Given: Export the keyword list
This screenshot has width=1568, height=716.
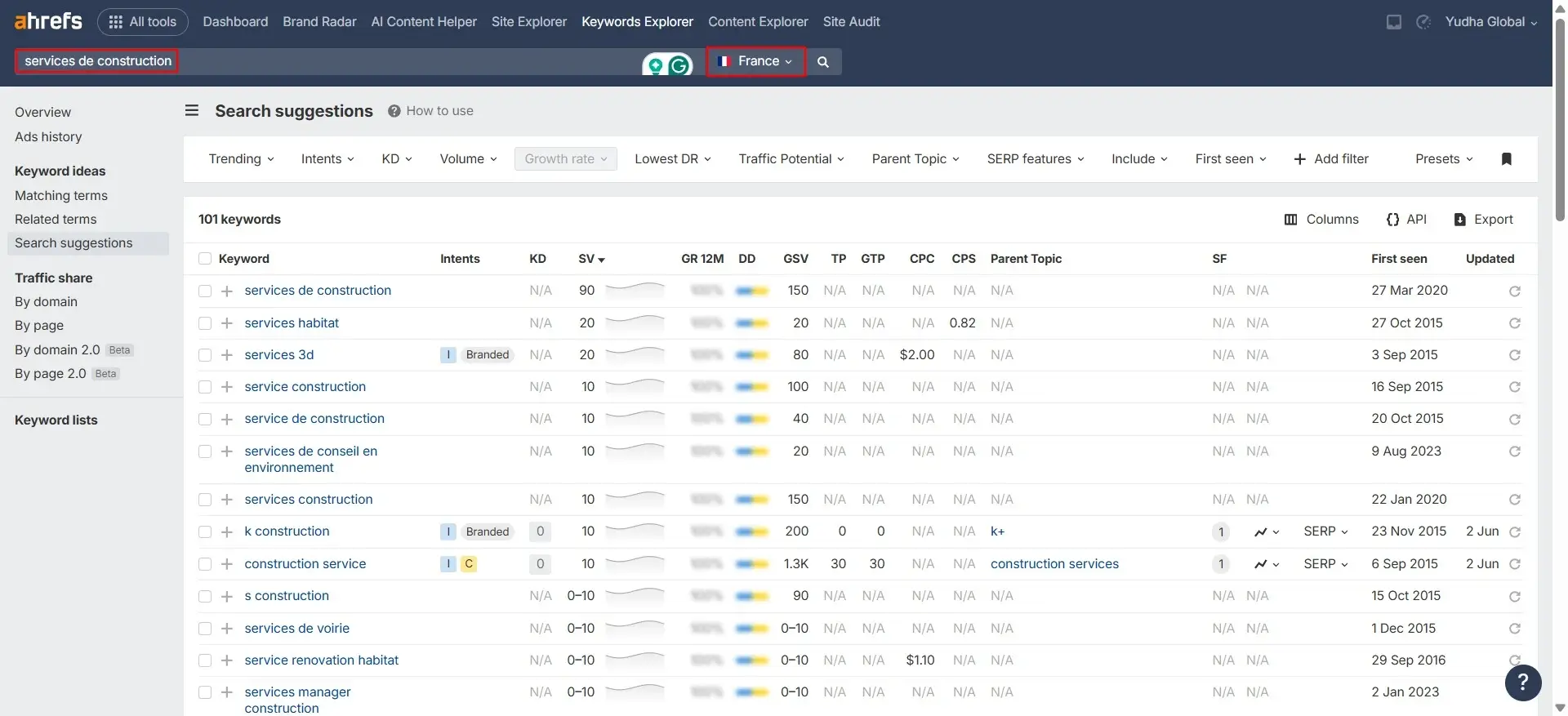Looking at the screenshot, I should pos(1483,220).
